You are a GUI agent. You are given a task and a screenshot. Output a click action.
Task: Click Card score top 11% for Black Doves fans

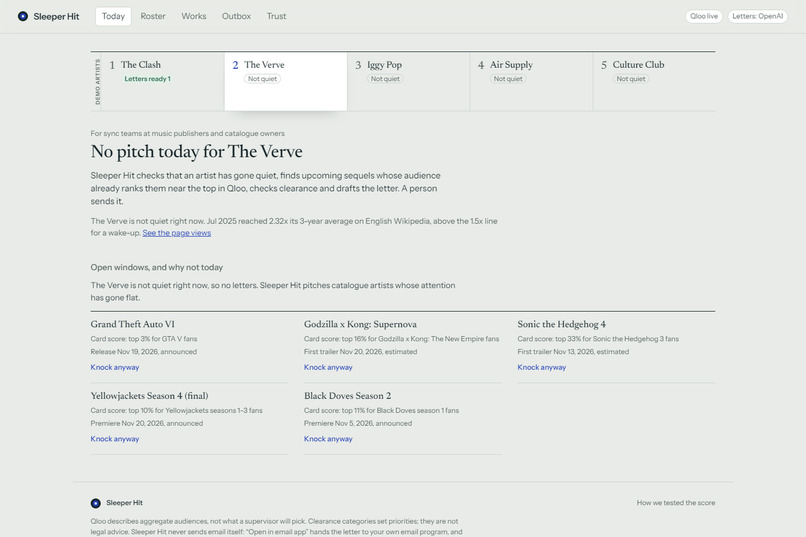(381, 411)
